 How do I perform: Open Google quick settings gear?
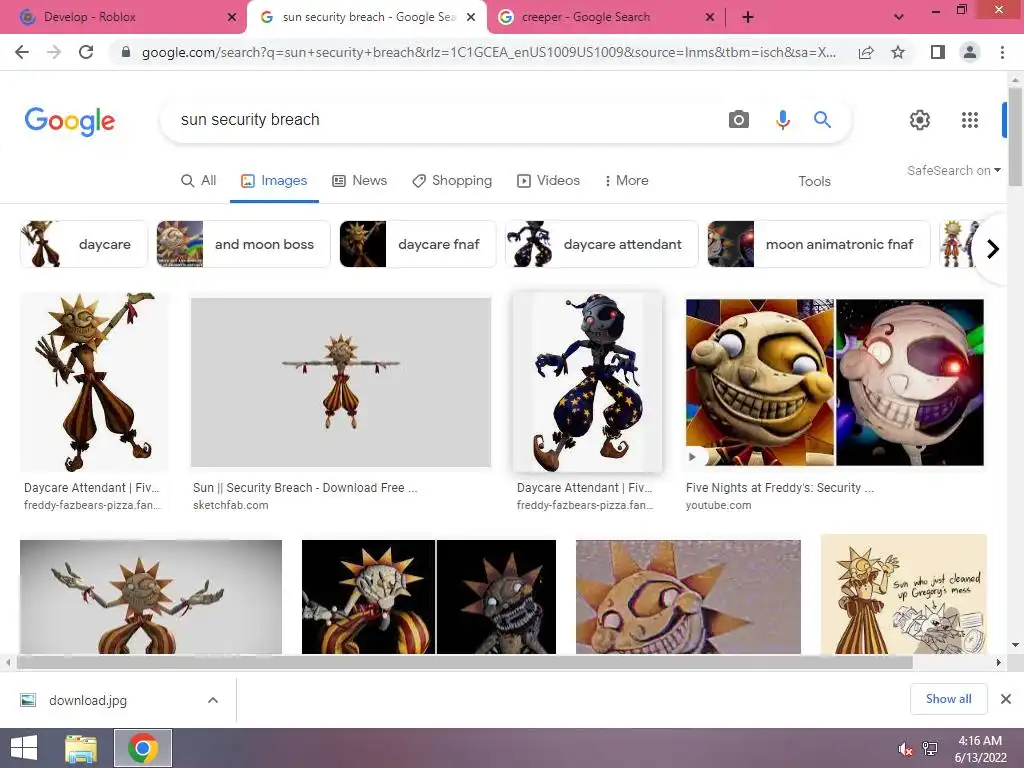pos(920,120)
